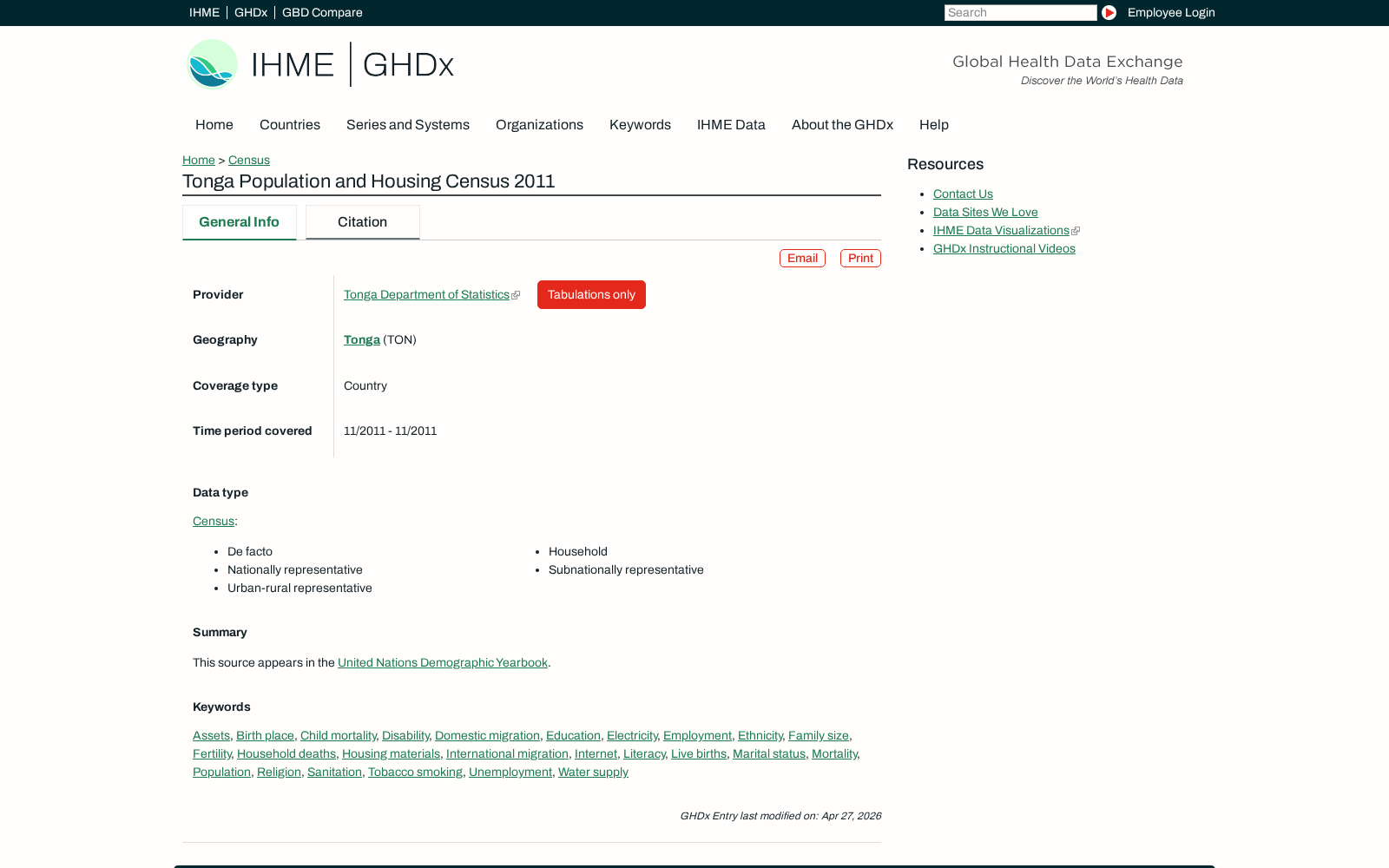This screenshot has width=1389, height=868.
Task: Click the GHDx wordmark in the header
Action: pos(408,65)
